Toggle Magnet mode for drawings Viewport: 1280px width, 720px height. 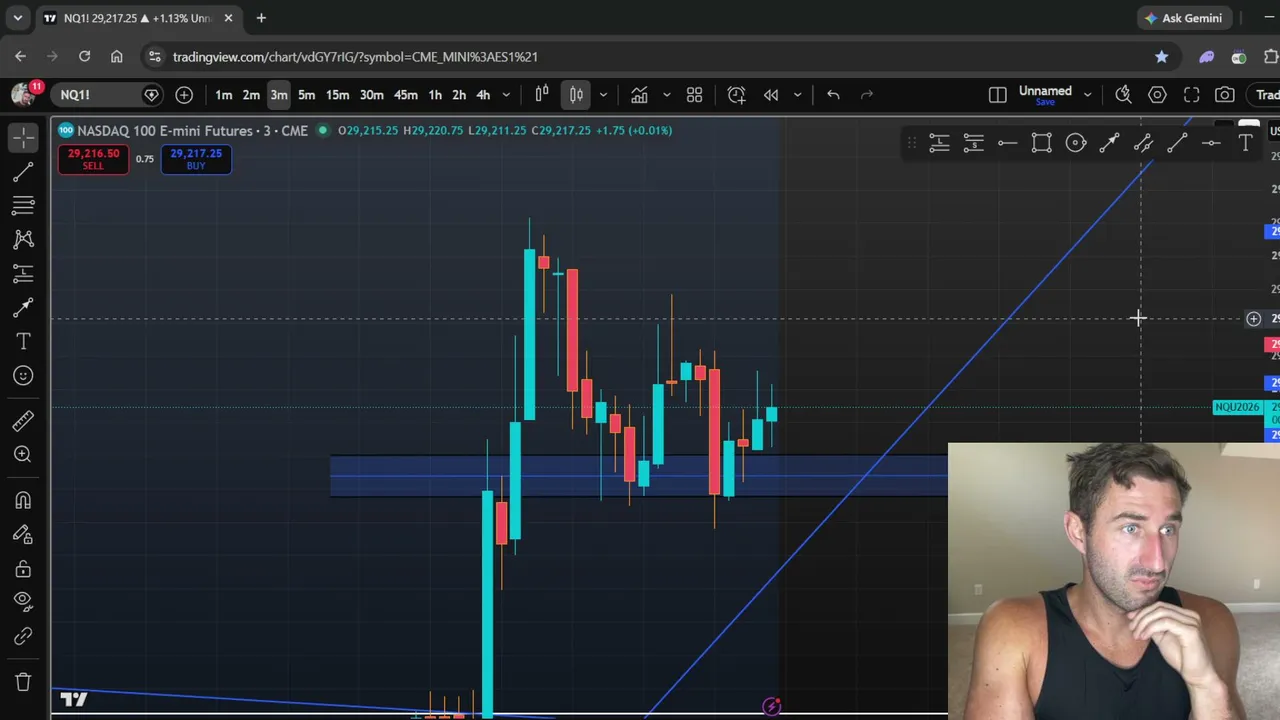click(23, 500)
